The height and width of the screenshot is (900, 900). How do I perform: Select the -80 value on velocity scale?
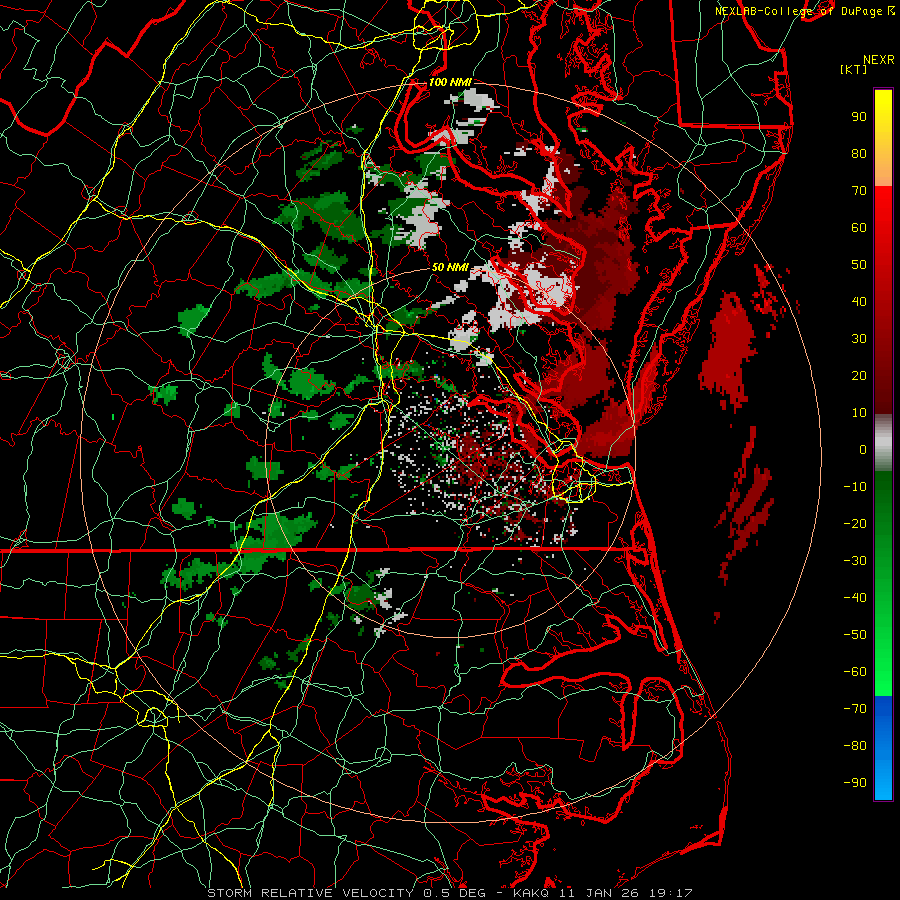(x=855, y=746)
